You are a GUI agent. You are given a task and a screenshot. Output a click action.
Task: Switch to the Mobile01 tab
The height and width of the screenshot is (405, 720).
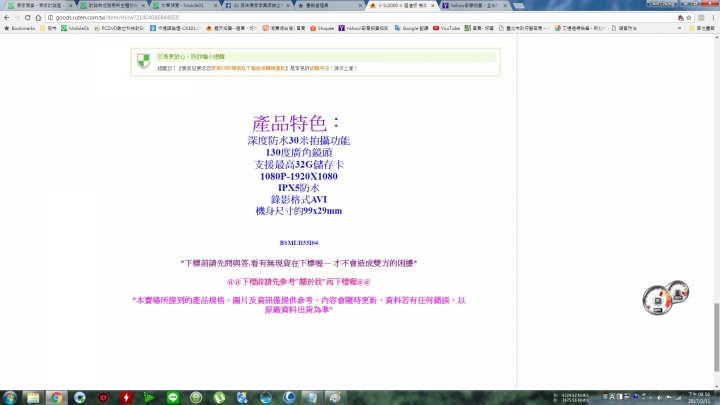point(184,6)
